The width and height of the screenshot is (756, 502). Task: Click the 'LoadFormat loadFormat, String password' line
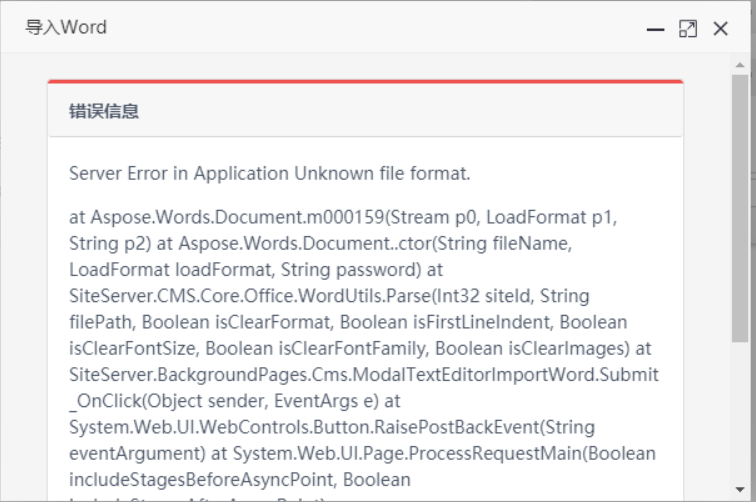tap(256, 270)
